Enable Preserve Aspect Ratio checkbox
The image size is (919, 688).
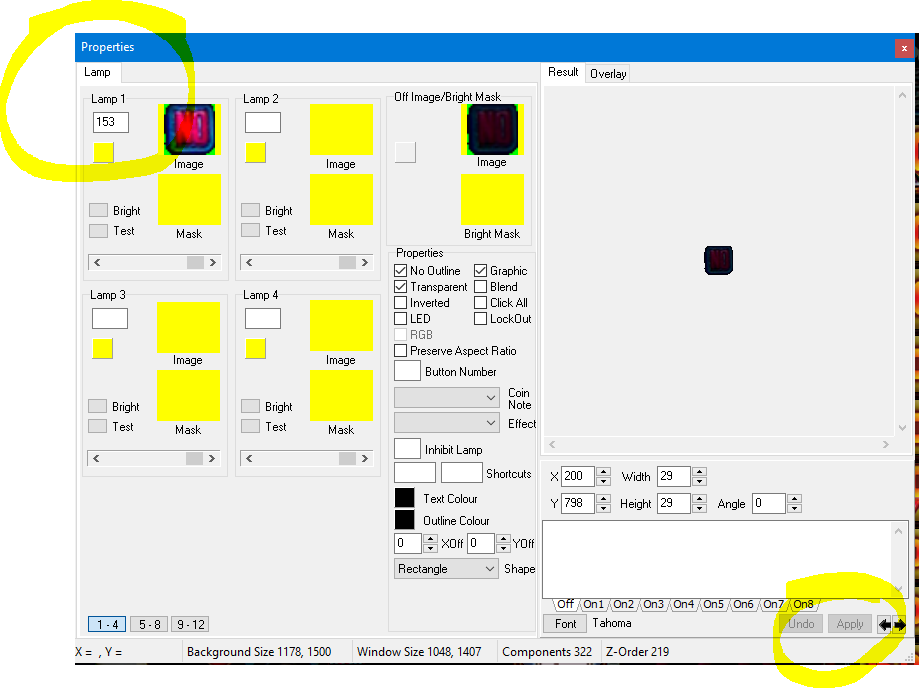point(401,351)
